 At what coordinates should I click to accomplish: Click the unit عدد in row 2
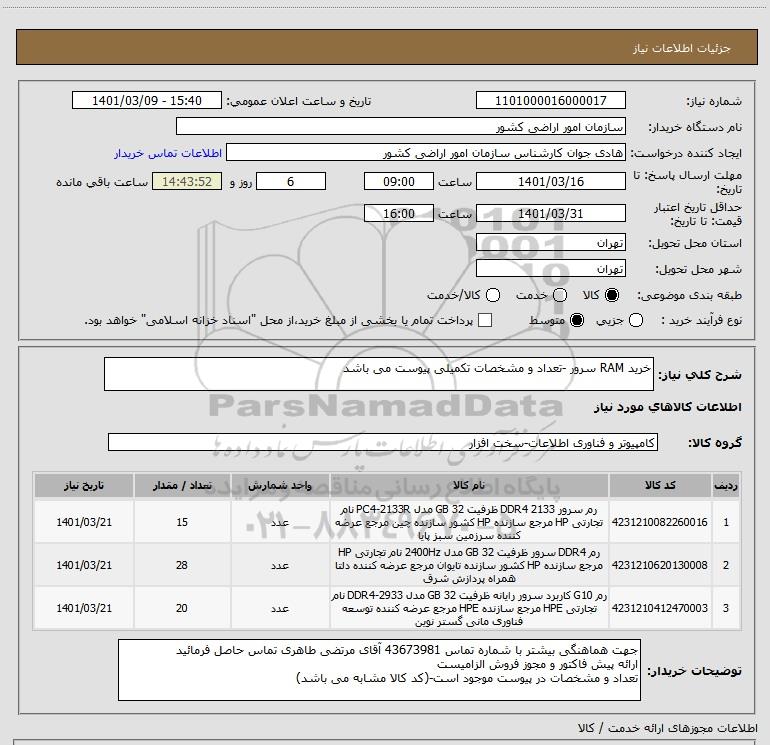280,565
